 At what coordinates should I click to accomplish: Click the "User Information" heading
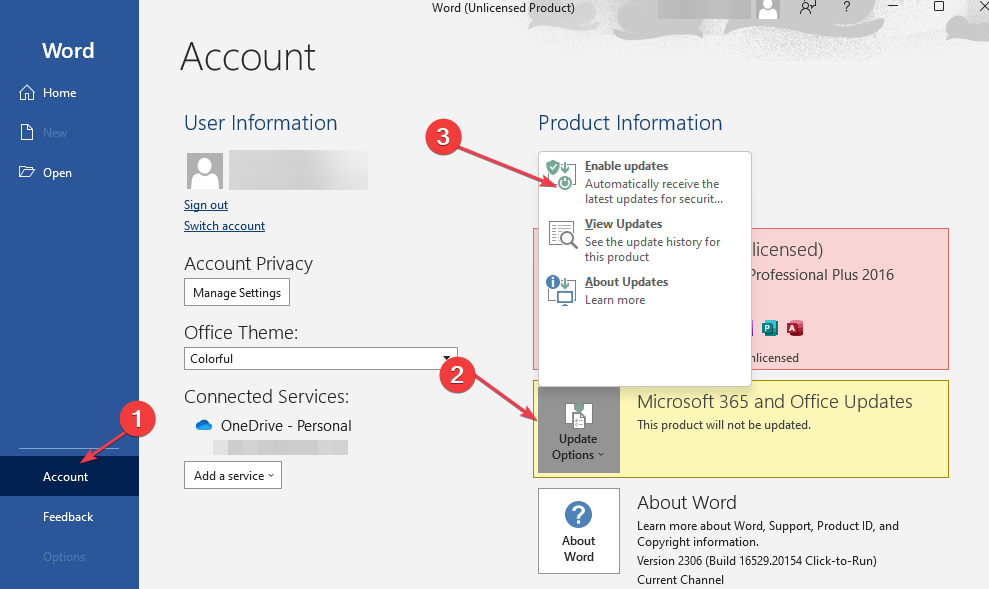pyautogui.click(x=260, y=122)
